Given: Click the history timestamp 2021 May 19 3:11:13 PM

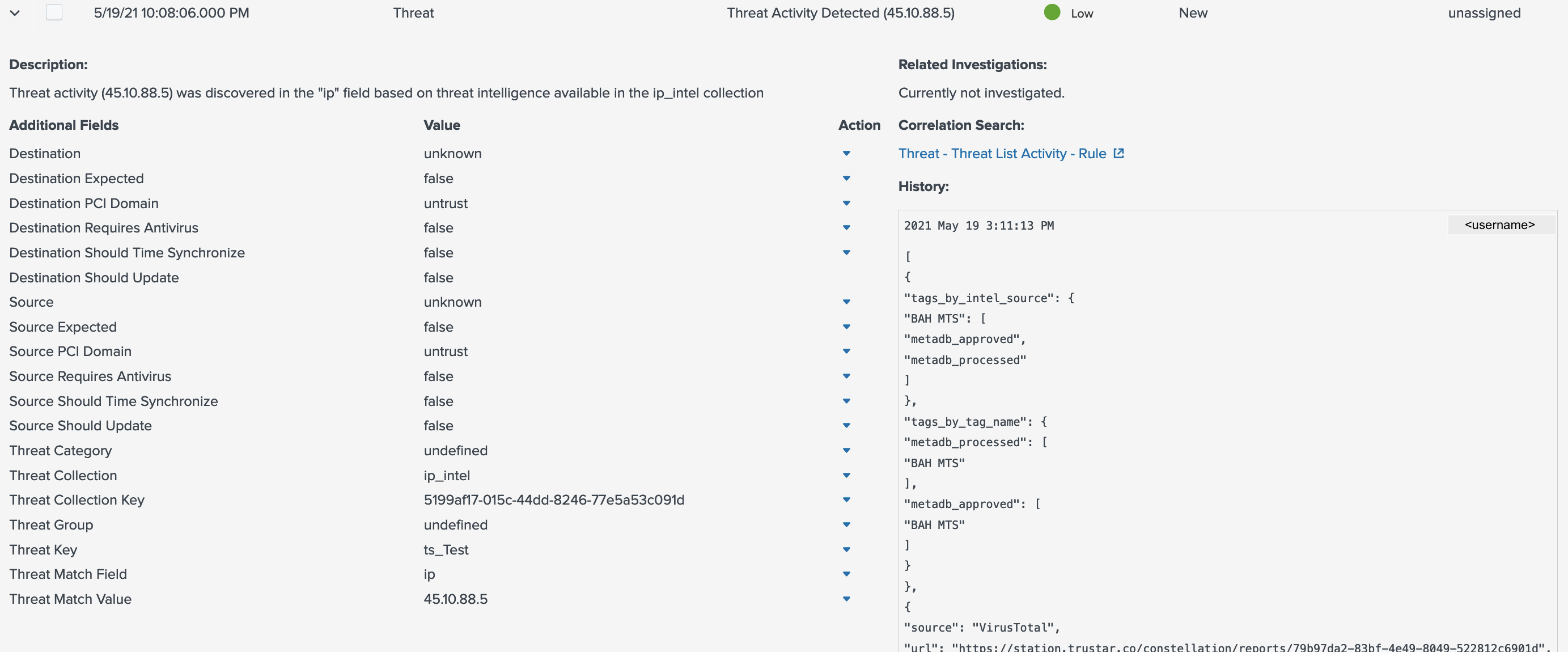Looking at the screenshot, I should click(x=979, y=226).
